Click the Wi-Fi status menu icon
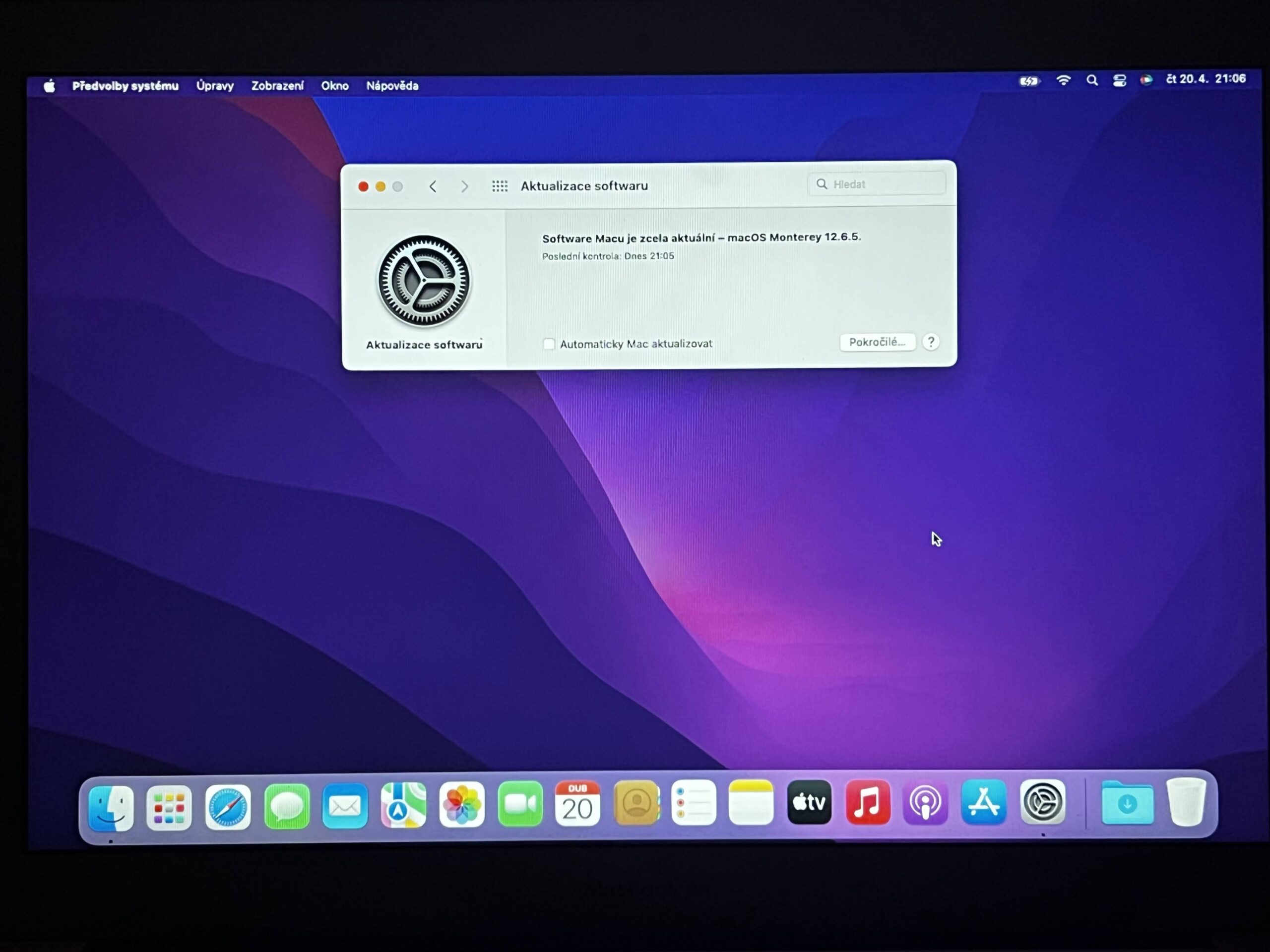The image size is (1270, 952). tap(1063, 80)
